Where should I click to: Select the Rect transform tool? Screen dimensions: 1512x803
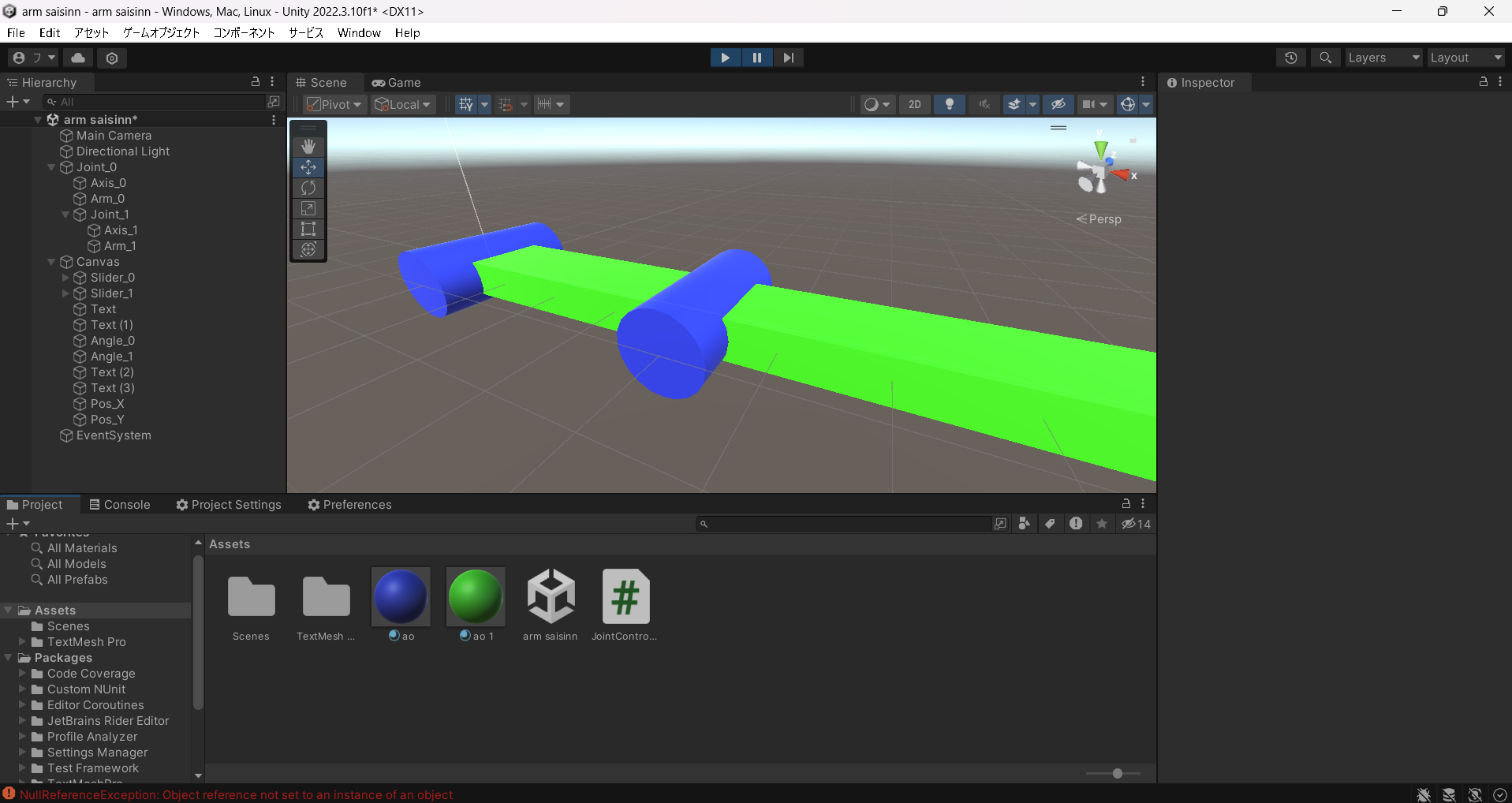coord(308,229)
